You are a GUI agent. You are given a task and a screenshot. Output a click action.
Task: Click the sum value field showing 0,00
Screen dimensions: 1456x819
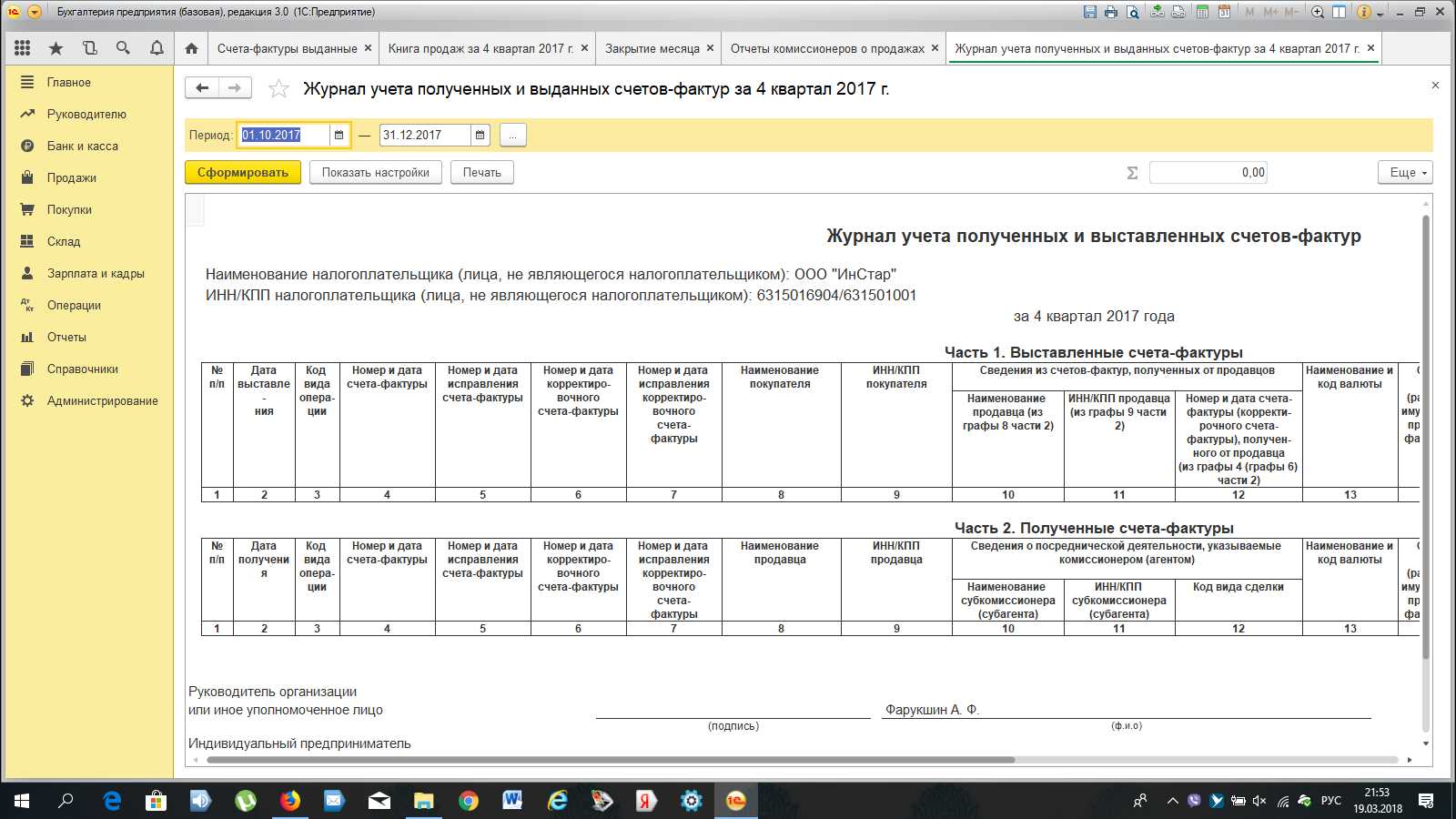click(x=1208, y=172)
